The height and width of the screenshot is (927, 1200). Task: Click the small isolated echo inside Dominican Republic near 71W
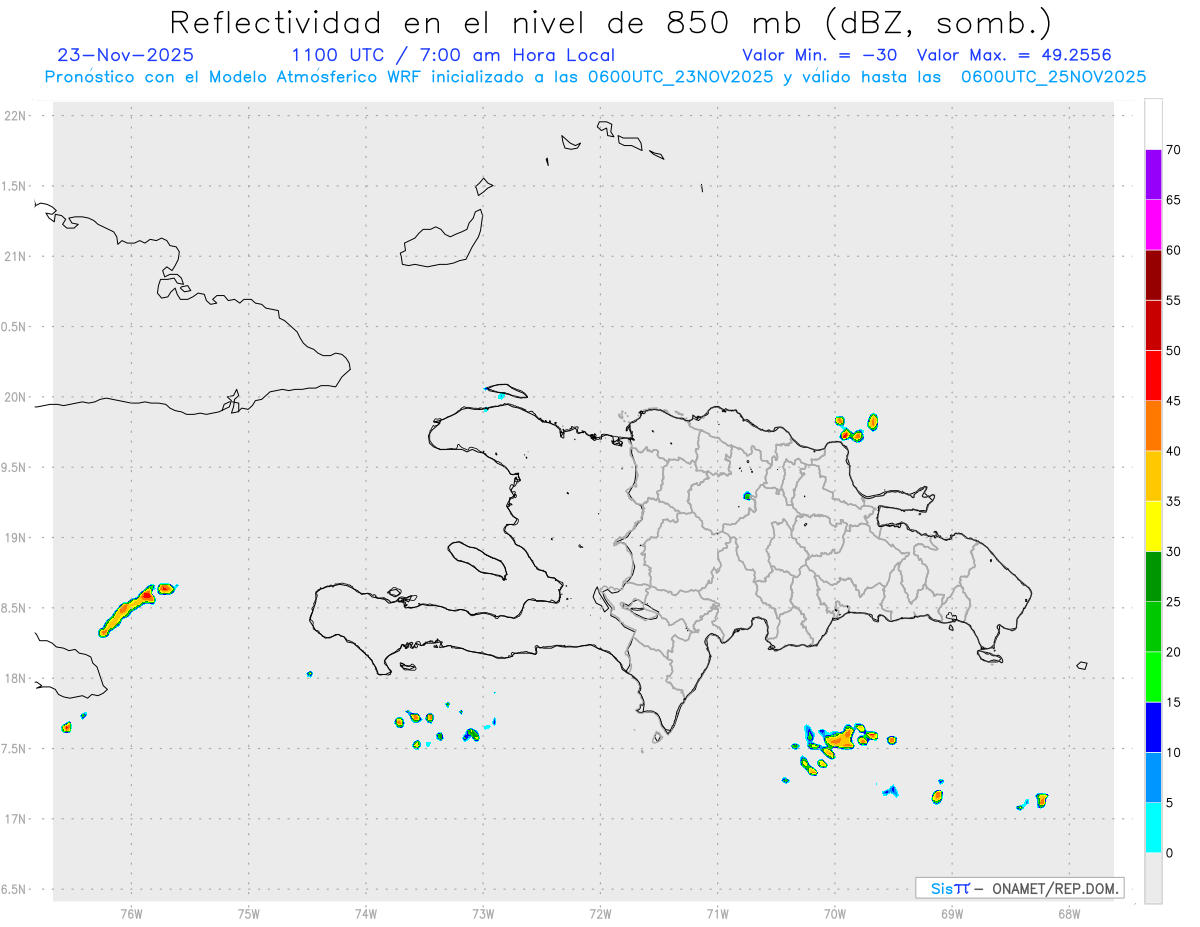click(746, 496)
